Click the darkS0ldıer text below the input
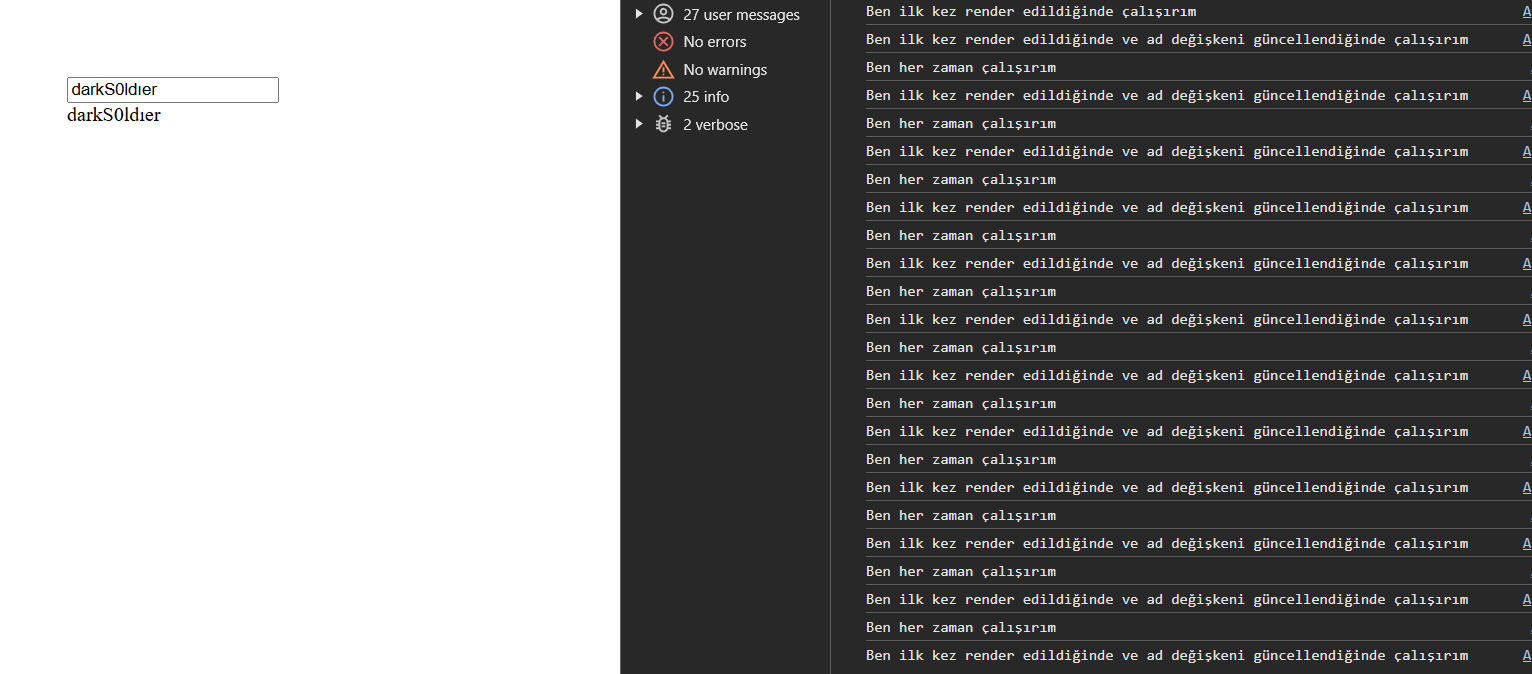Screen dimensions: 1532x674 [x=114, y=115]
